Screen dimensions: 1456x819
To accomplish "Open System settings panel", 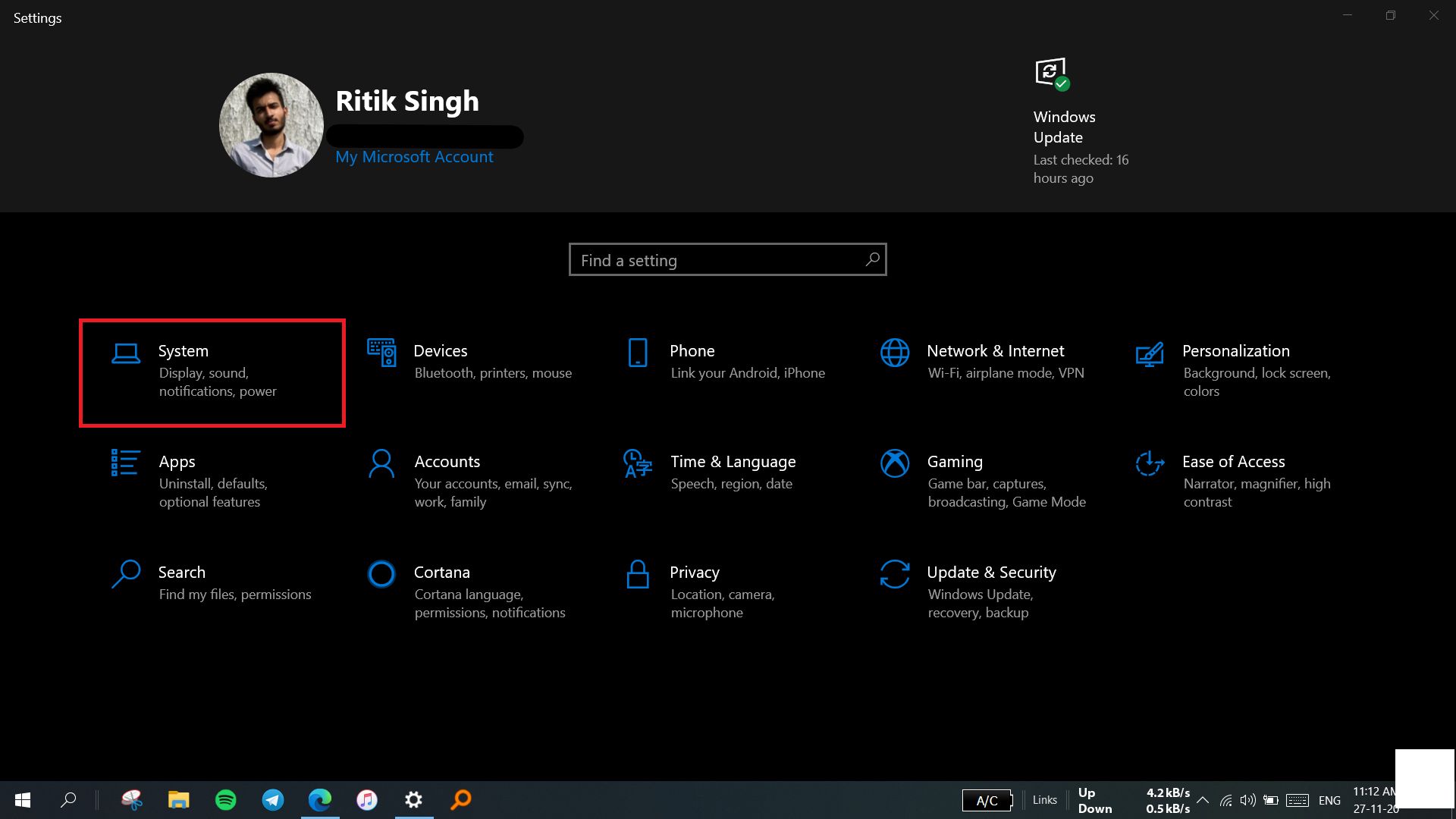I will (x=213, y=371).
